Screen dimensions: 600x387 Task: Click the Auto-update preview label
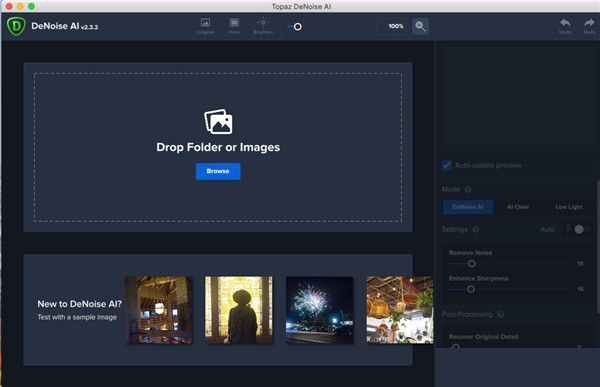(x=488, y=165)
